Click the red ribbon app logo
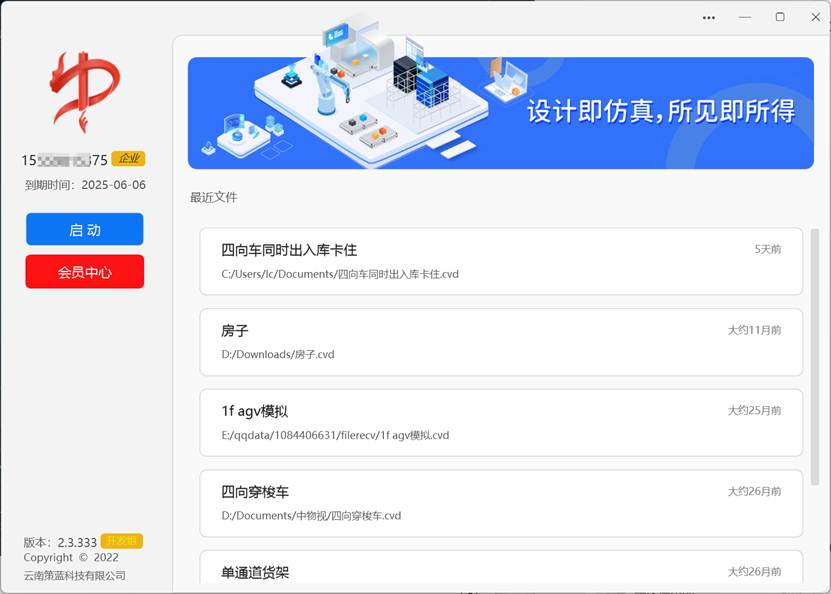This screenshot has width=831, height=594. (85, 92)
